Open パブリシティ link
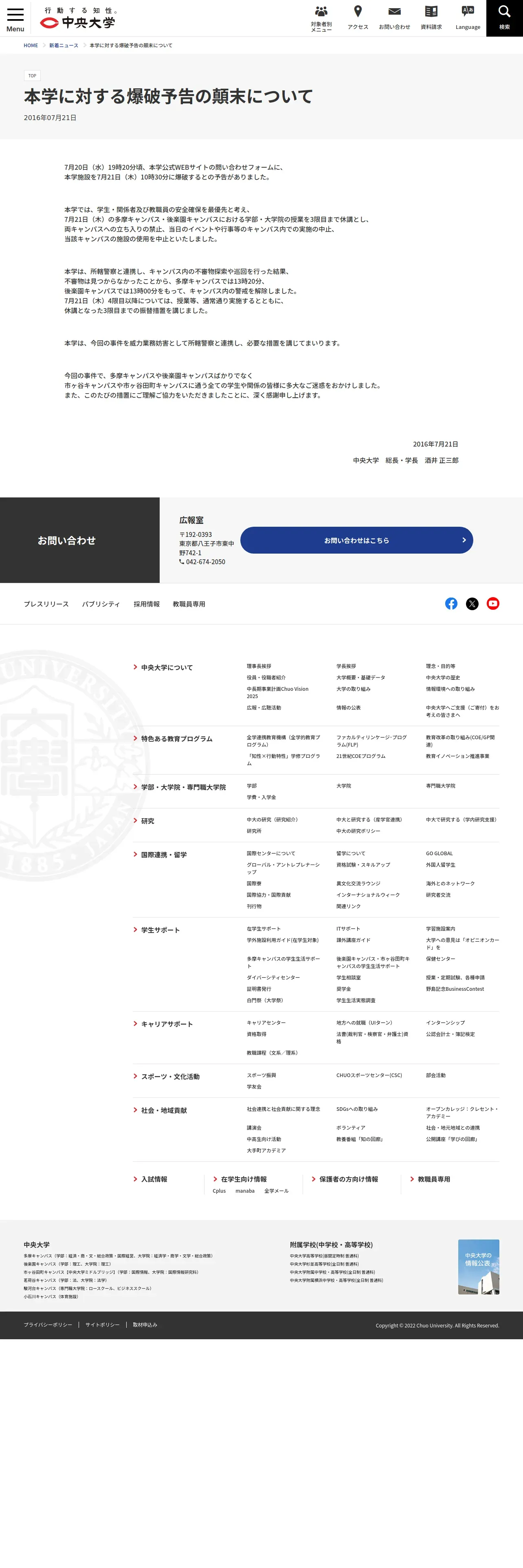Image resolution: width=523 pixels, height=1568 pixels. (x=101, y=604)
